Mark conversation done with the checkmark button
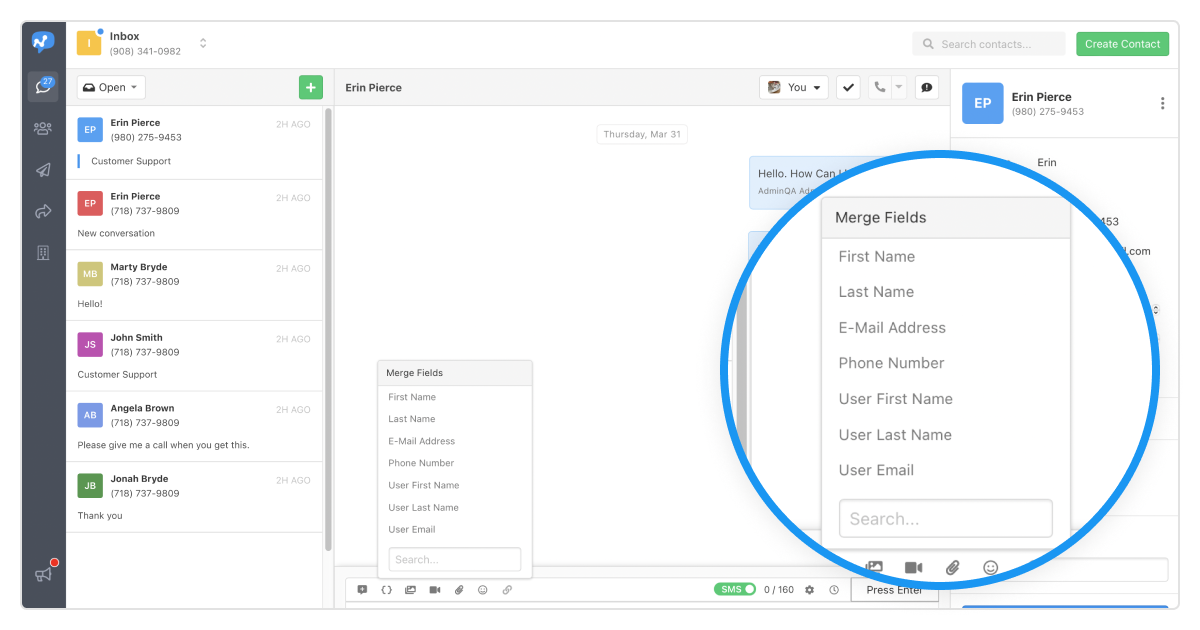 848,87
